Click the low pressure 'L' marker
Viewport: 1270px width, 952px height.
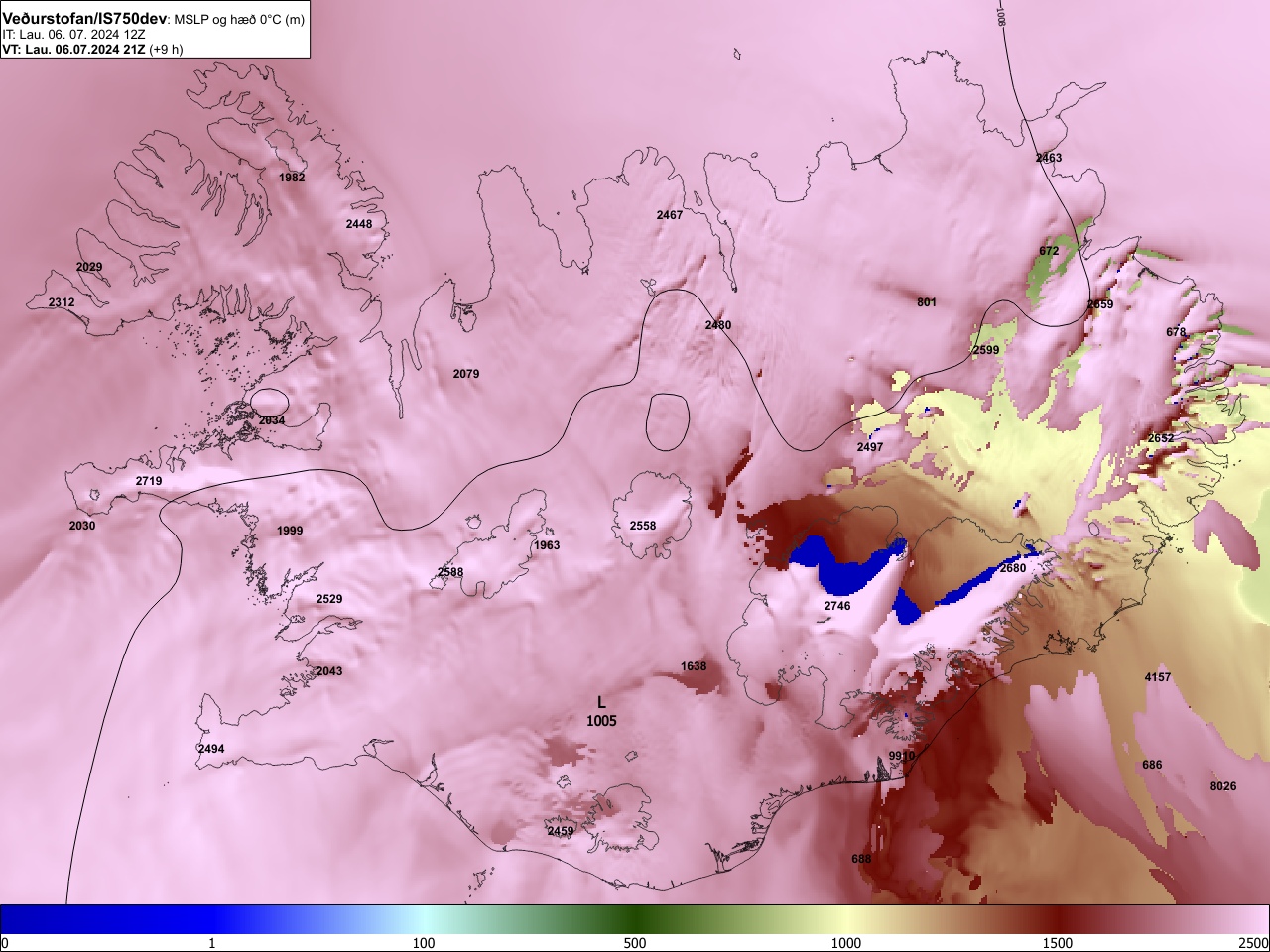tap(601, 702)
